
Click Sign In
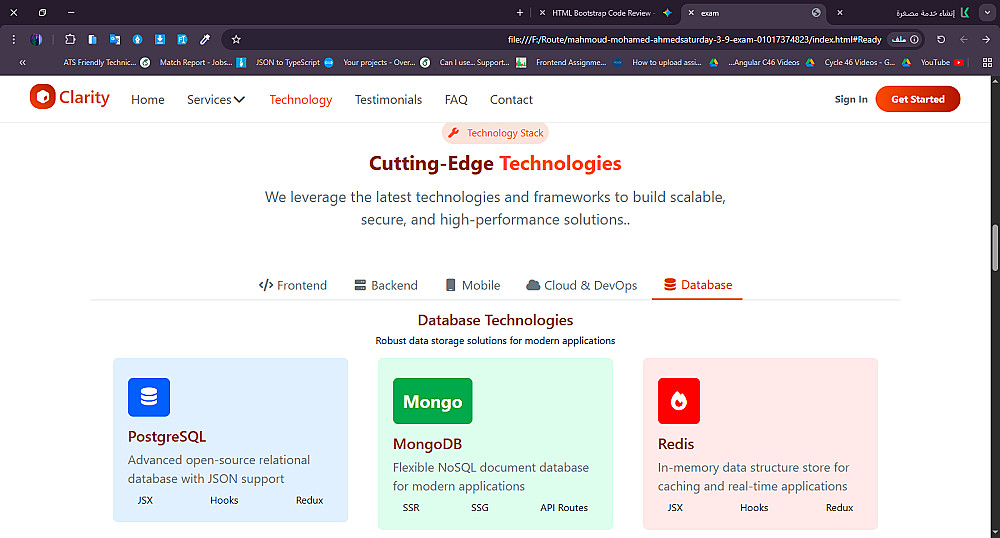pyautogui.click(x=851, y=99)
